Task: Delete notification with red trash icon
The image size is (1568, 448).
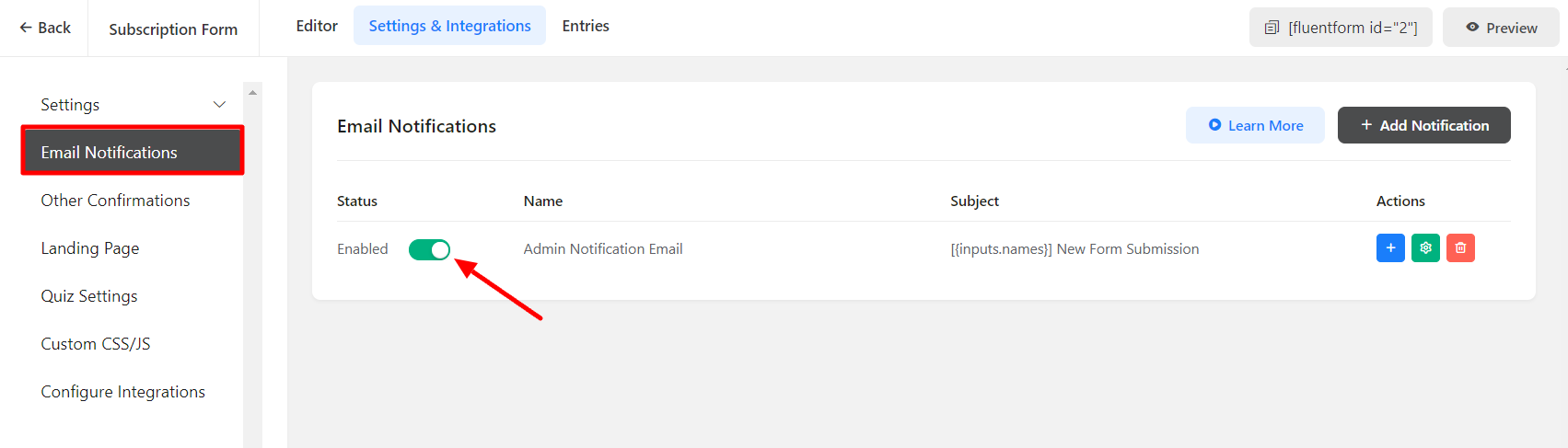Action: (1460, 248)
